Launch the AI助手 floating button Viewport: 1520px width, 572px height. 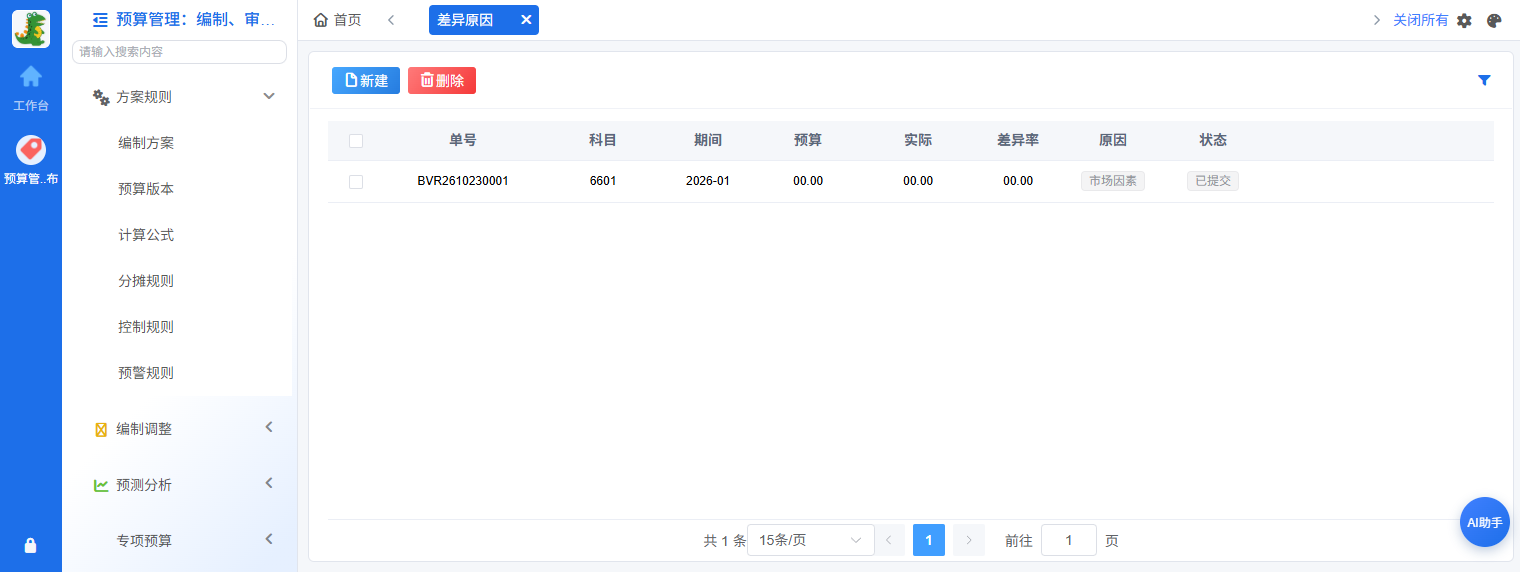pyautogui.click(x=1485, y=522)
